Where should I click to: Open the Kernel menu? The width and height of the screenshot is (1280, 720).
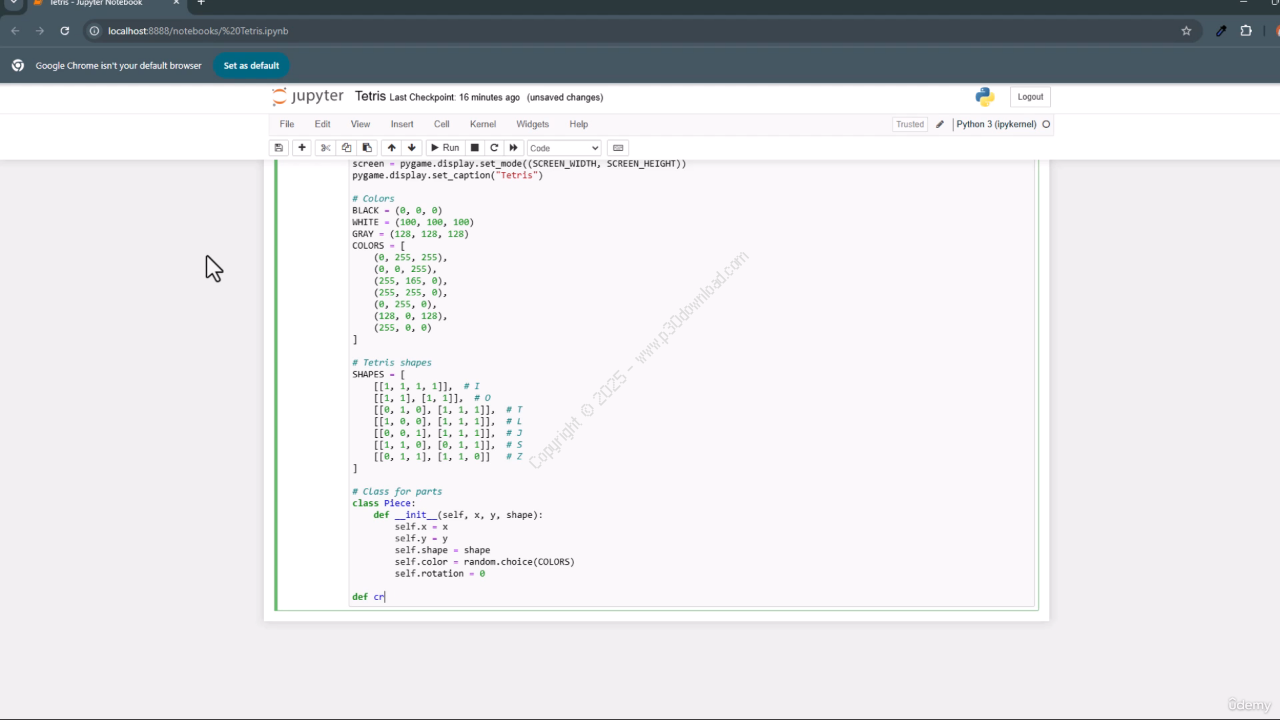482,124
